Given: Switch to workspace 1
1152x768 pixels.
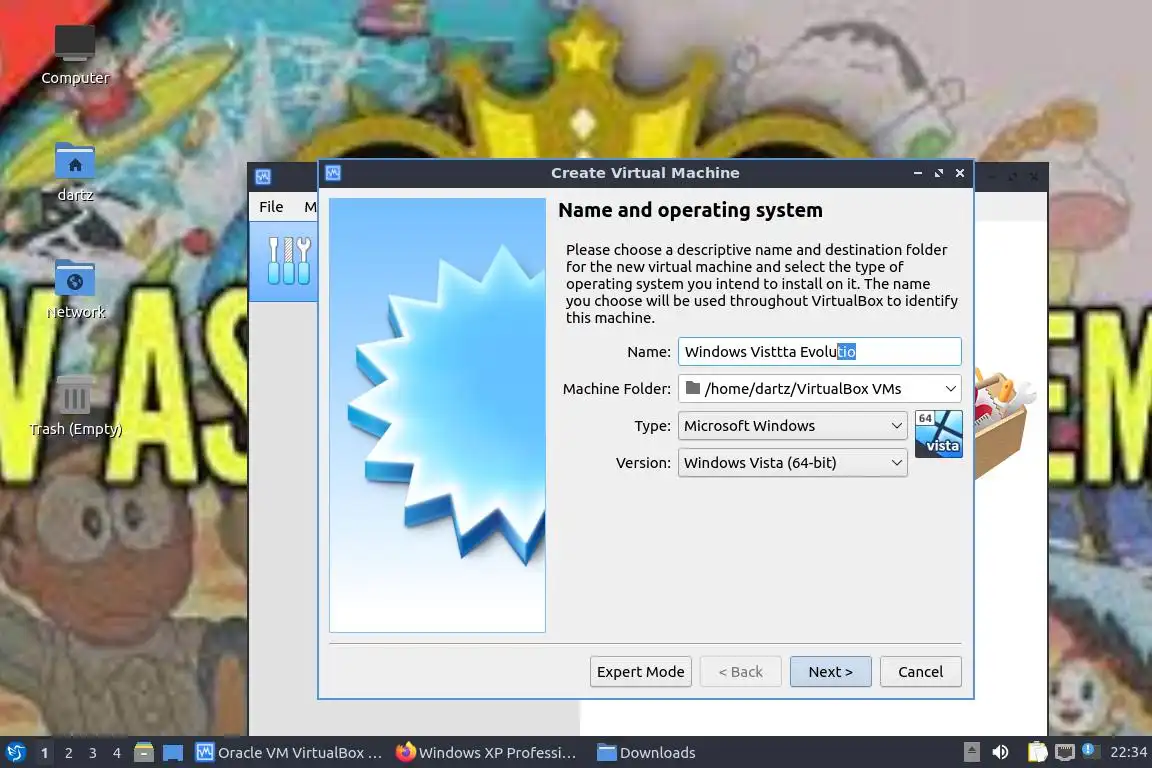Looking at the screenshot, I should click(x=44, y=753).
